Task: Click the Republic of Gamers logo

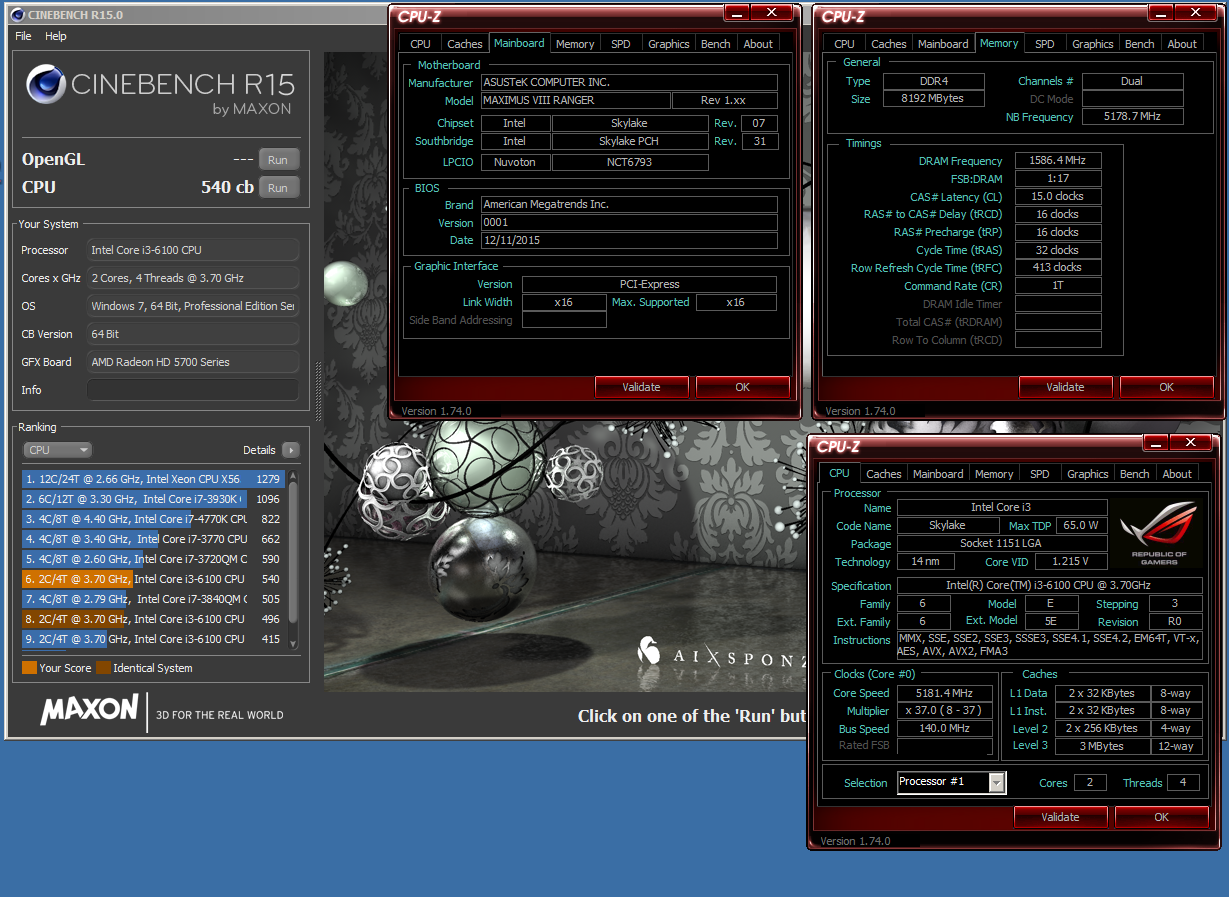Action: click(1159, 534)
